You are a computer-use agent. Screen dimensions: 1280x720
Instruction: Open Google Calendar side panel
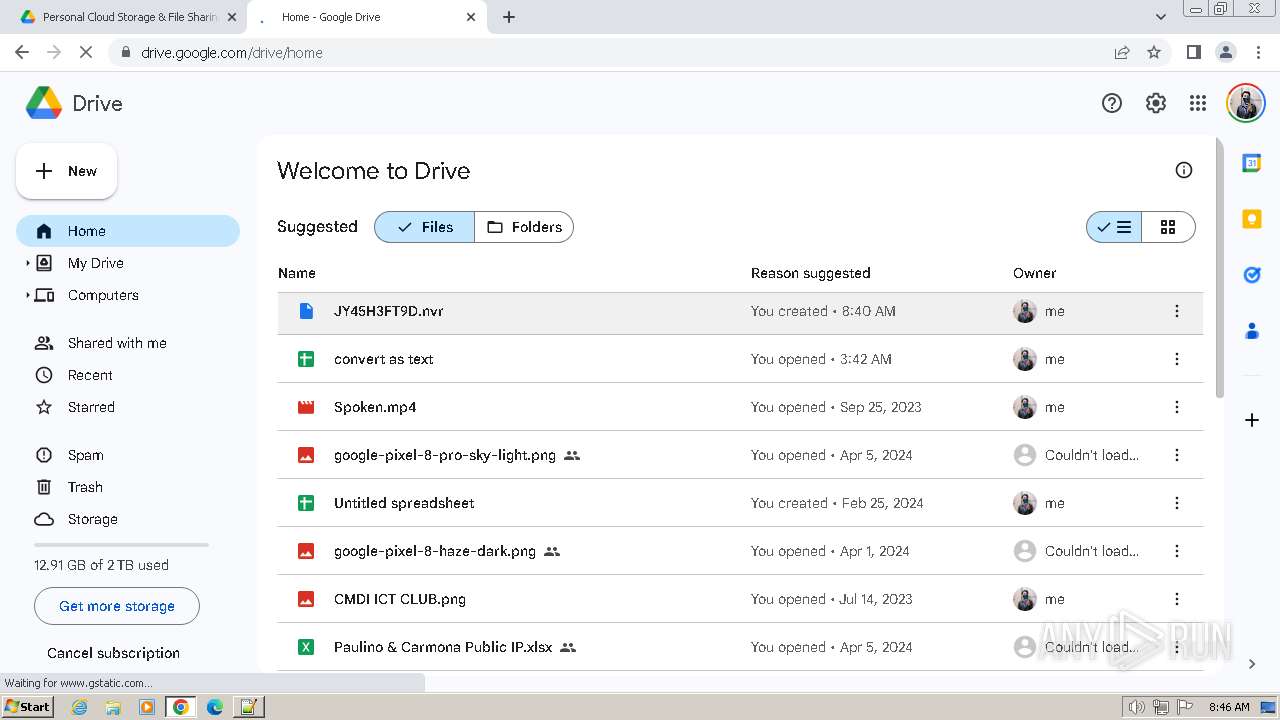[1252, 163]
